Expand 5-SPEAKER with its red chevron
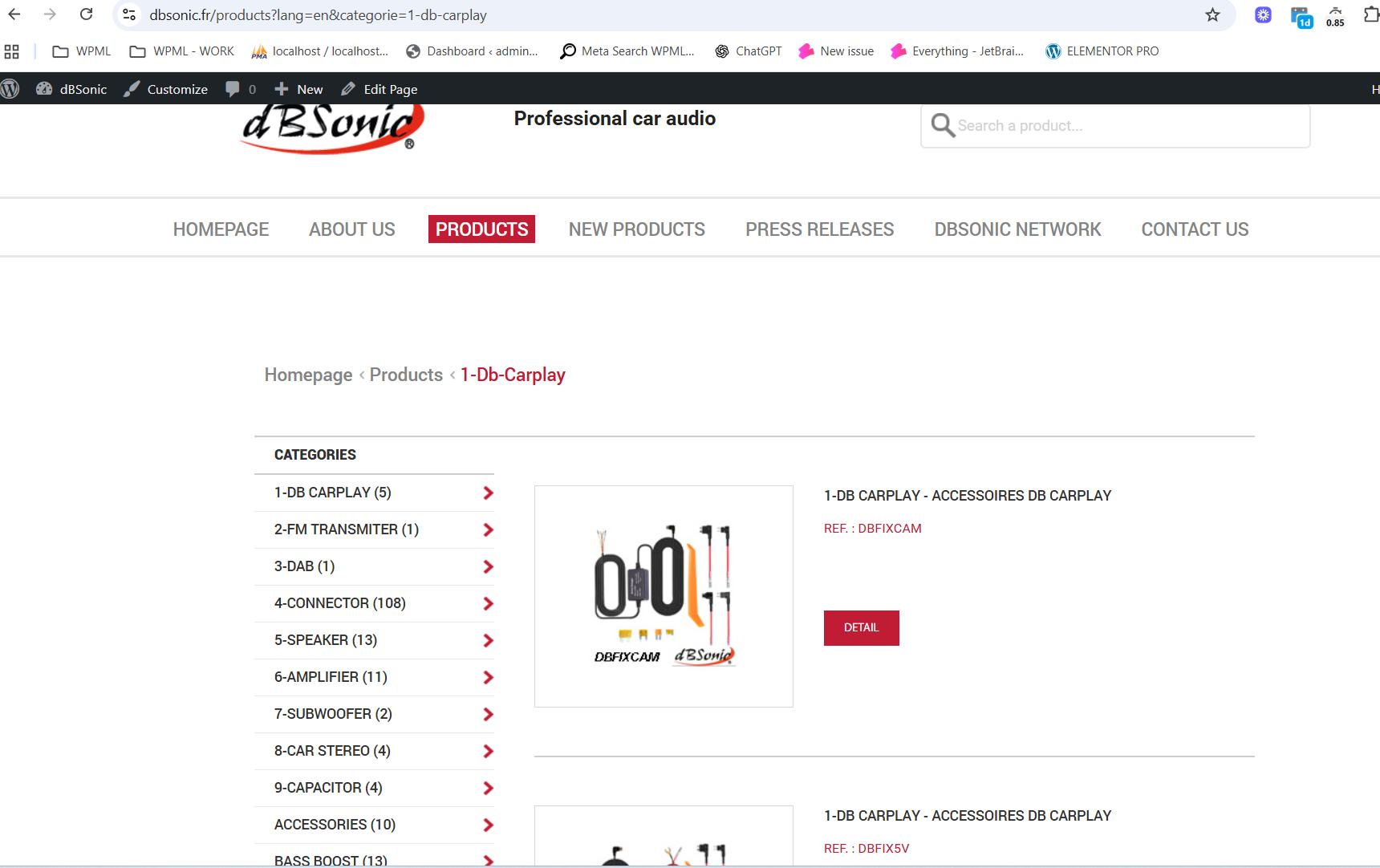Viewport: 1380px width, 868px height. pos(488,641)
